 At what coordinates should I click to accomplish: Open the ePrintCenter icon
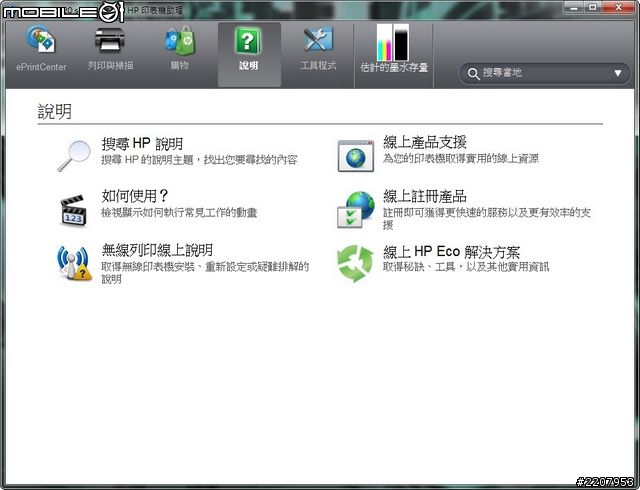(40, 39)
